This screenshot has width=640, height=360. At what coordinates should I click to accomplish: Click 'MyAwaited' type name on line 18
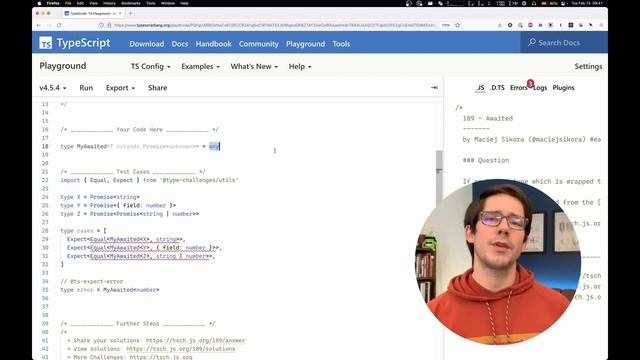[x=91, y=146]
